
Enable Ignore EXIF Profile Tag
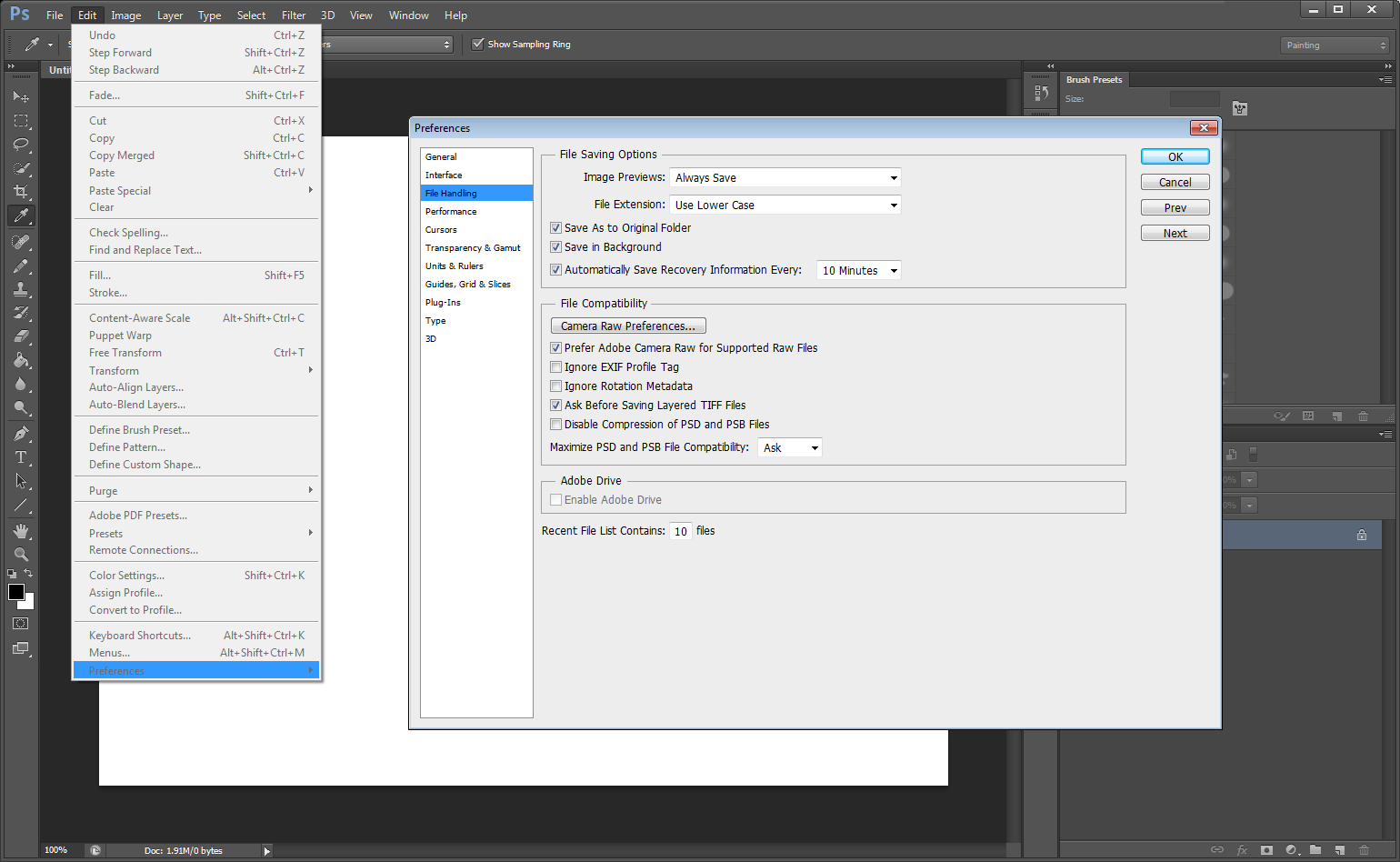[556, 367]
